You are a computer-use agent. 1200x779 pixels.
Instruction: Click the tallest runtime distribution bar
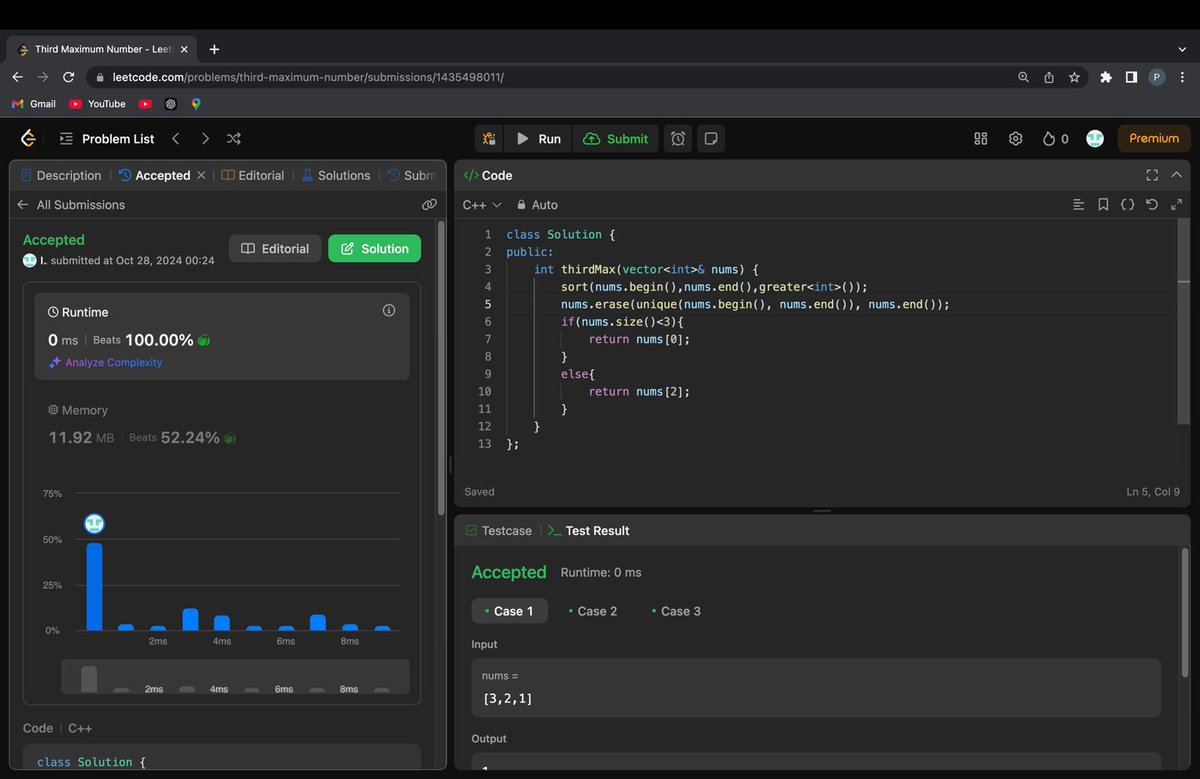[94, 587]
